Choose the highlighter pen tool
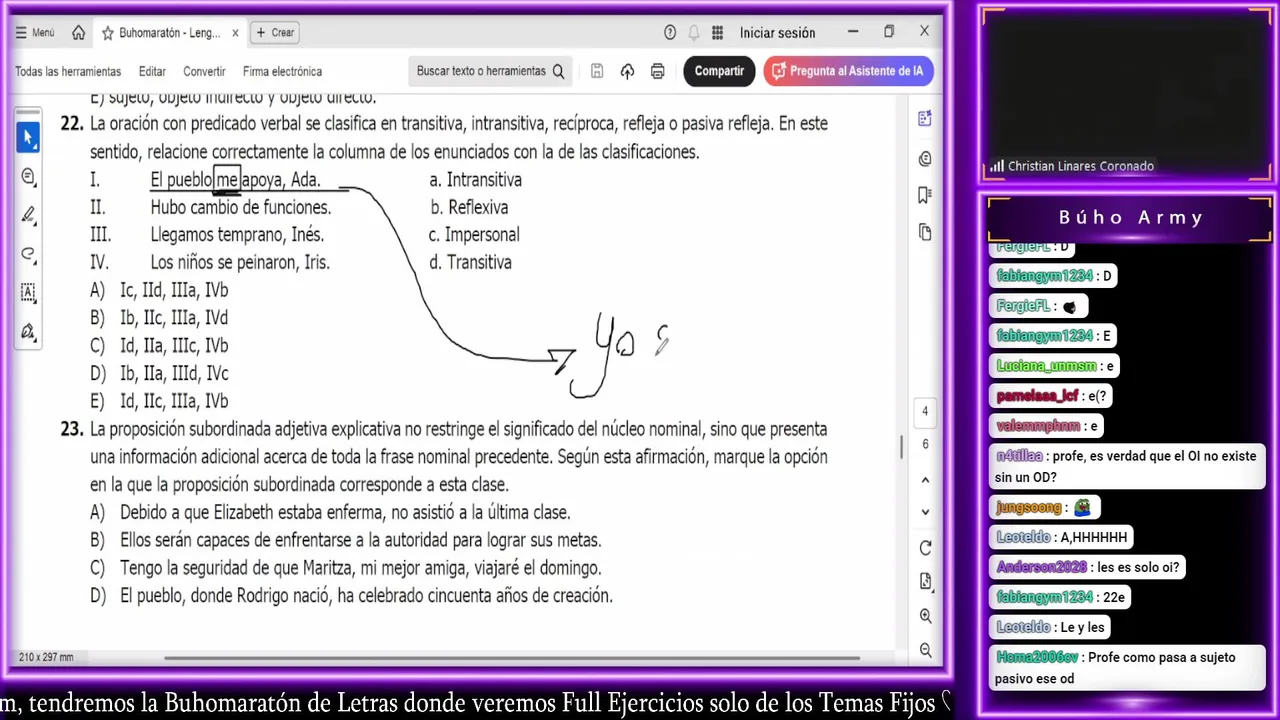The image size is (1280, 720). point(28,215)
